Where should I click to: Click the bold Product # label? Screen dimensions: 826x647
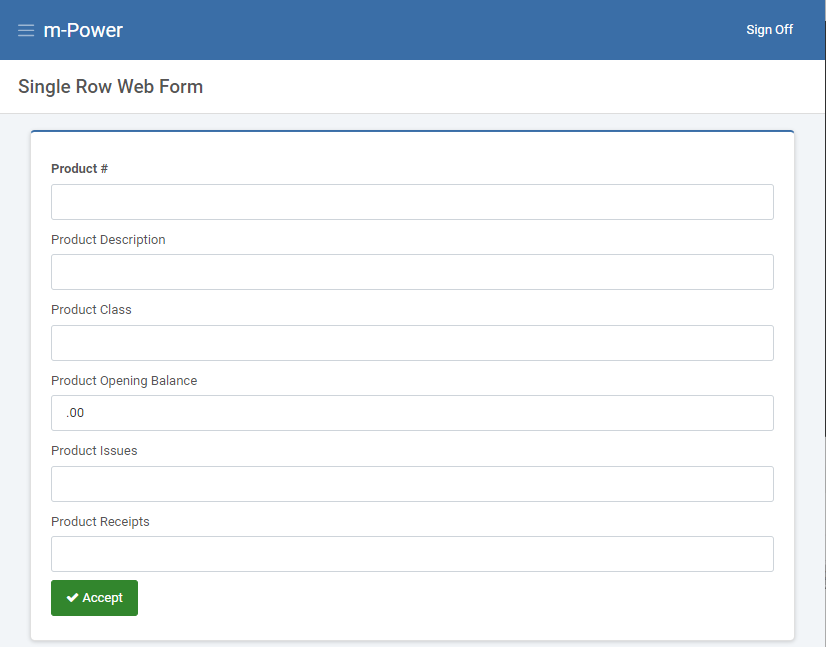[80, 169]
